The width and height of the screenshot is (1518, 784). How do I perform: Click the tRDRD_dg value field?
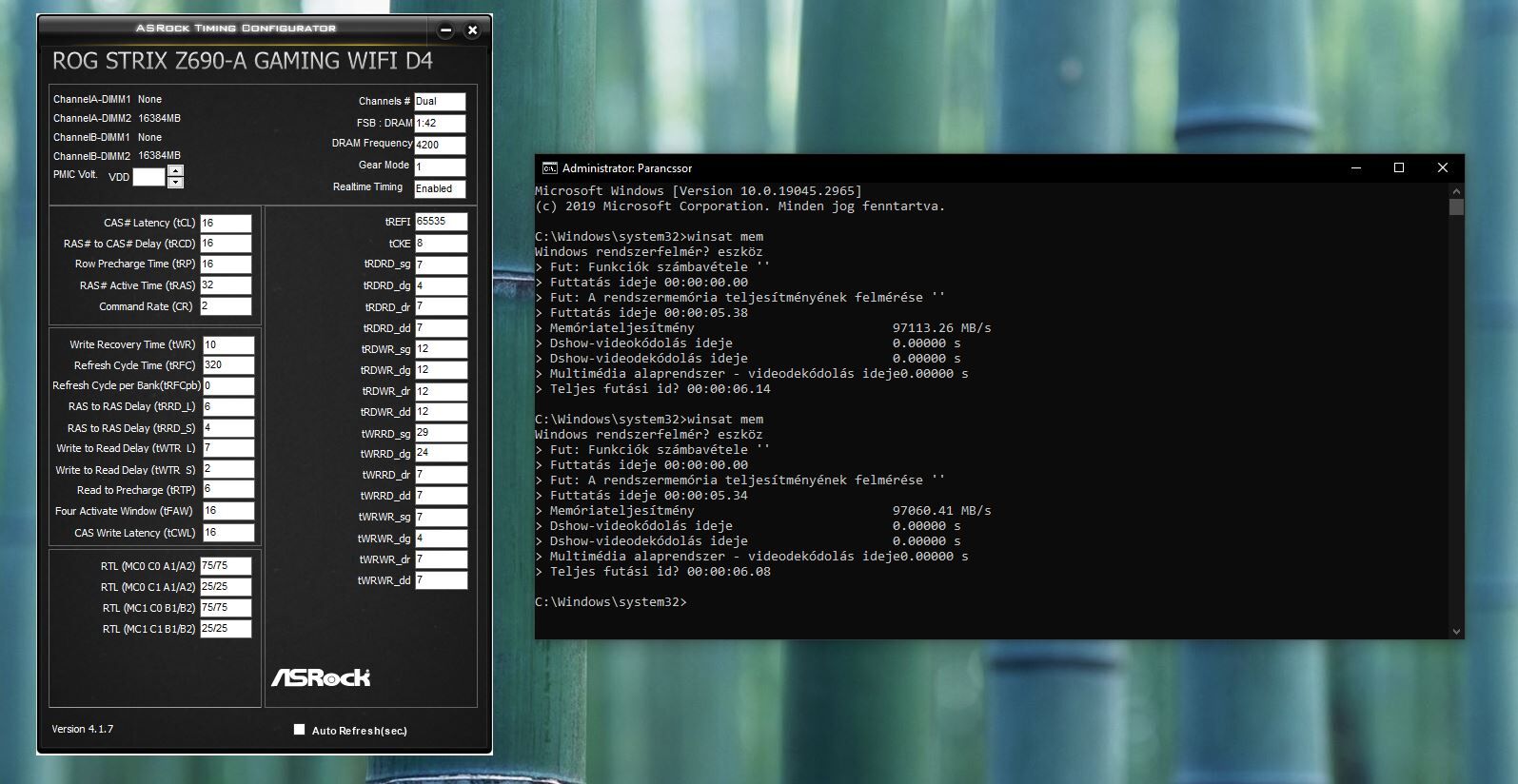[x=441, y=286]
